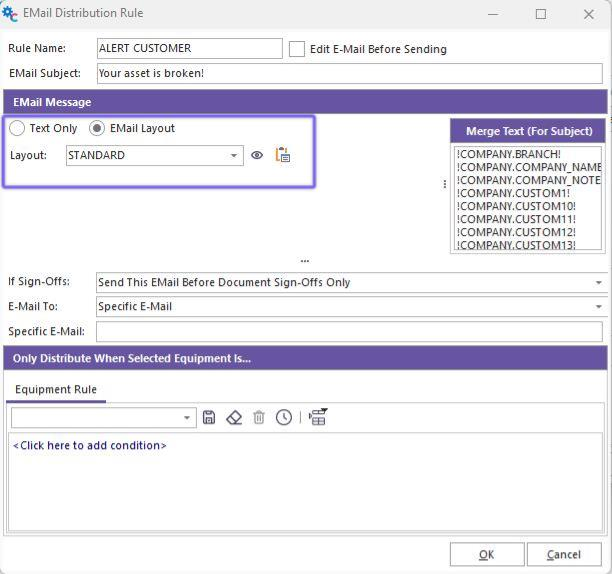Click the clipboard icon beside the Layout dropdown
612x574 pixels.
(x=283, y=155)
